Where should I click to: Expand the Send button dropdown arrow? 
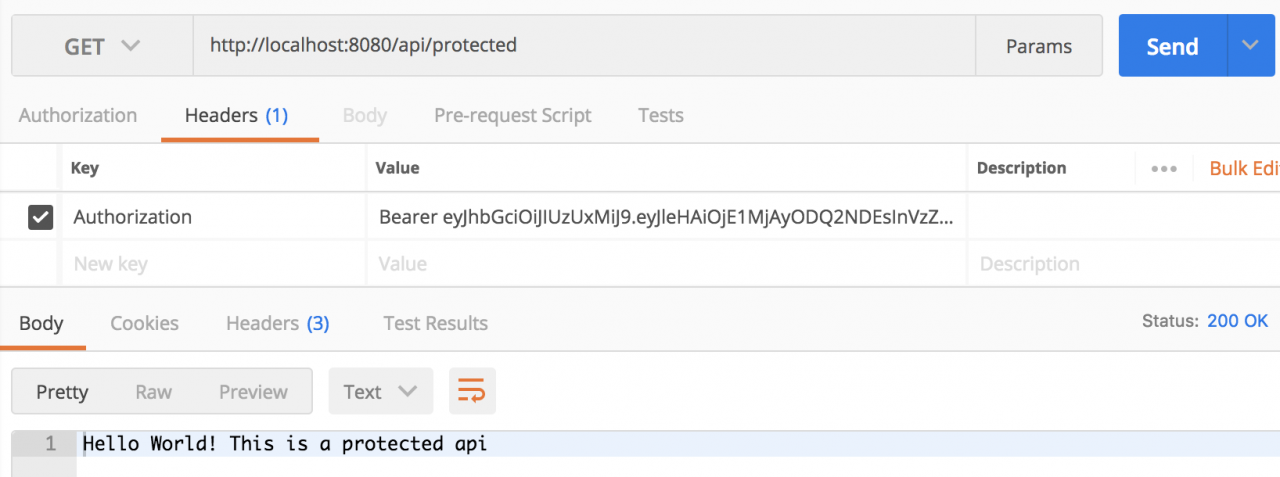pos(1252,46)
